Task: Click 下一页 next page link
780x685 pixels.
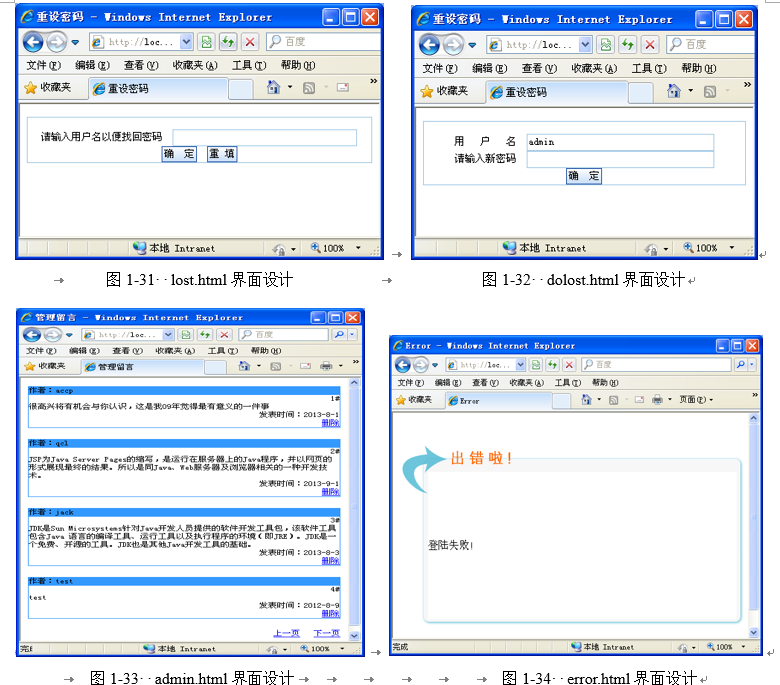Action: [x=326, y=633]
